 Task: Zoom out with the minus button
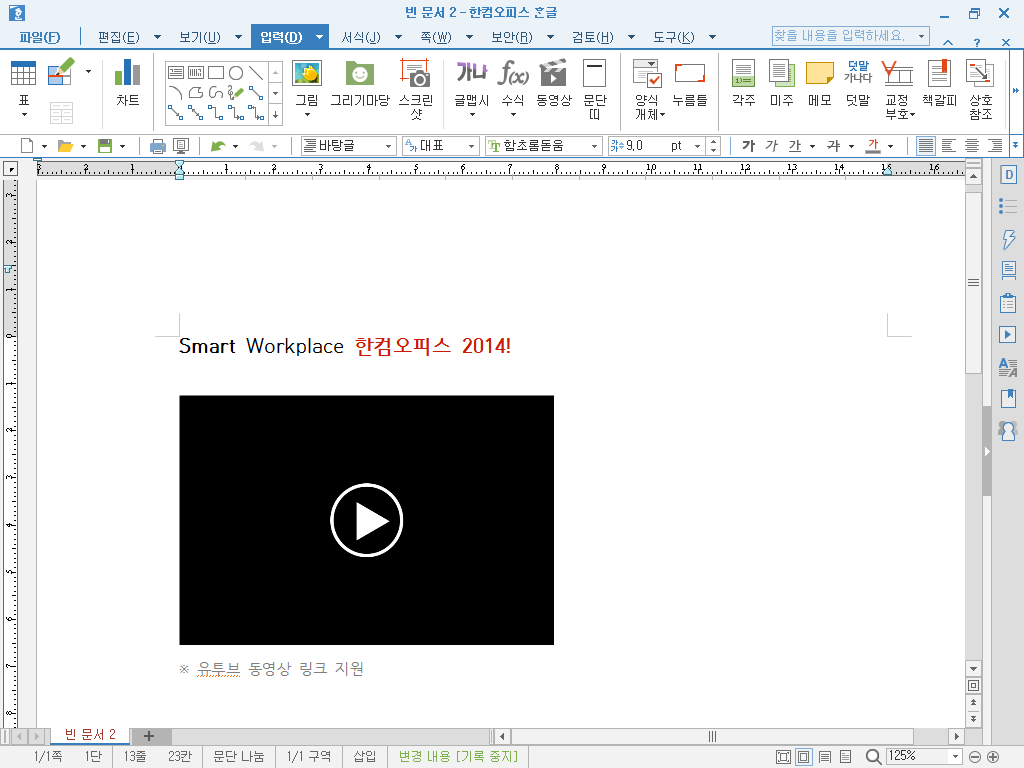(974, 757)
